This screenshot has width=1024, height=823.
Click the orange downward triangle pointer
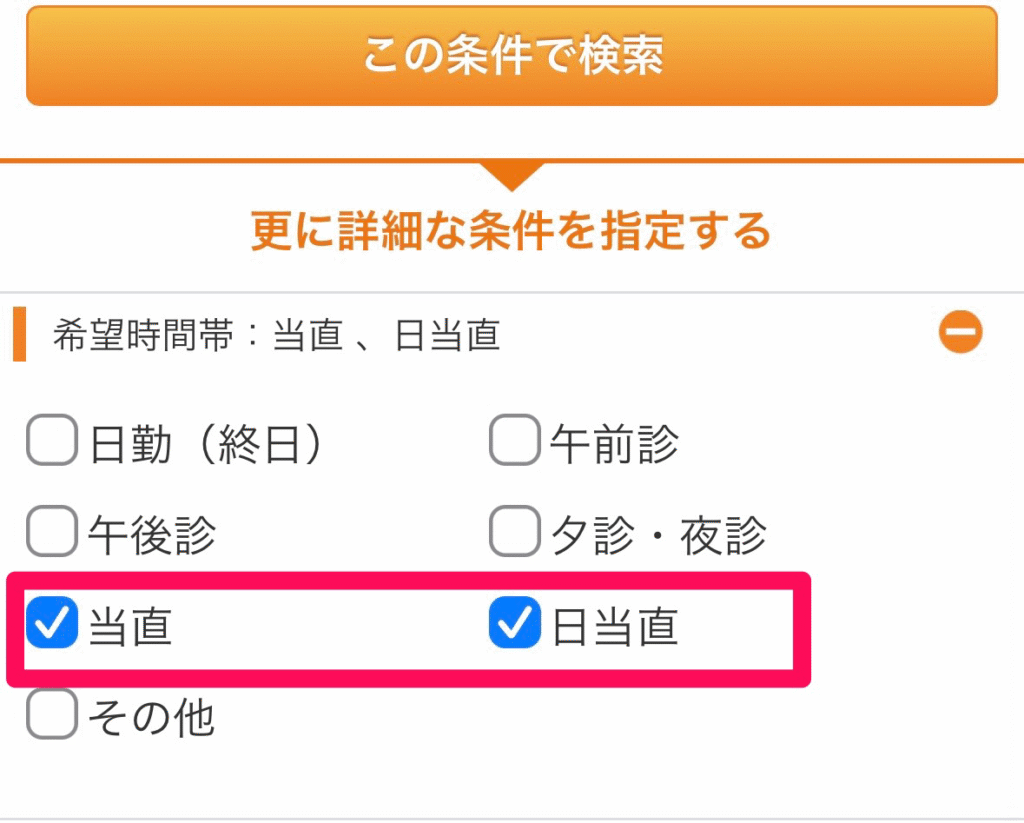point(511,174)
